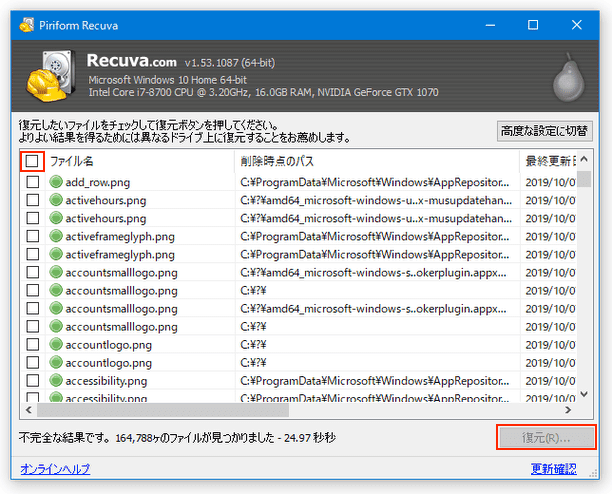Click green status icon beside accountlogo.png first row
Image resolution: width=612 pixels, height=494 pixels.
(56, 345)
